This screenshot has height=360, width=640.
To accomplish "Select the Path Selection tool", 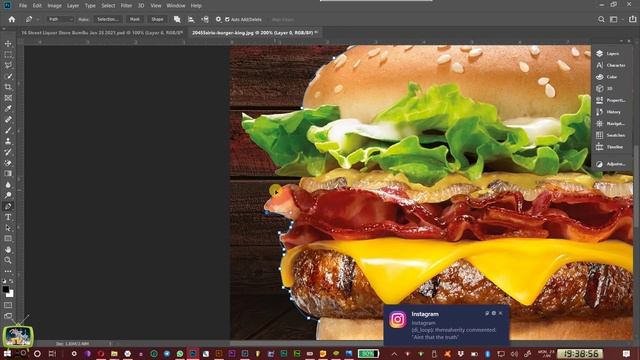I will [x=8, y=228].
